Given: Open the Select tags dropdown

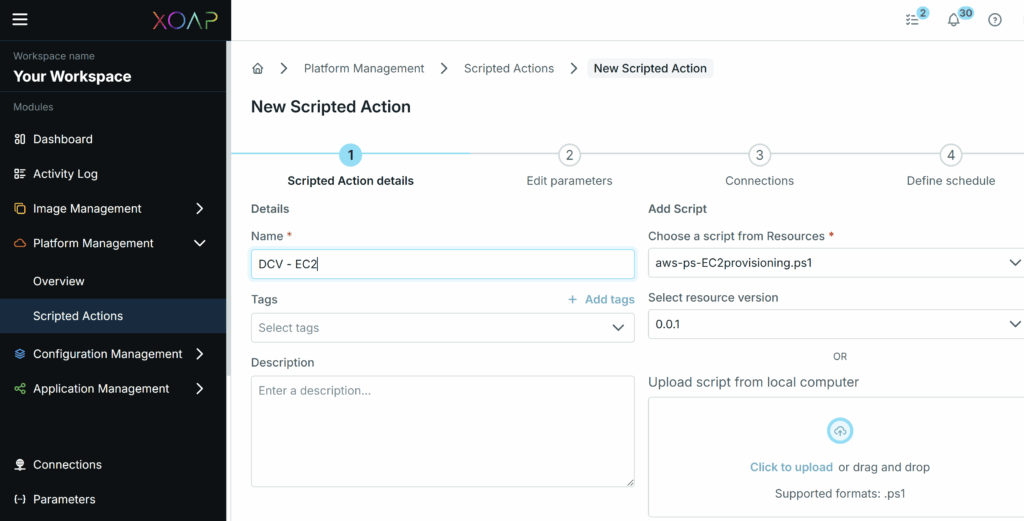Looking at the screenshot, I should pyautogui.click(x=442, y=328).
